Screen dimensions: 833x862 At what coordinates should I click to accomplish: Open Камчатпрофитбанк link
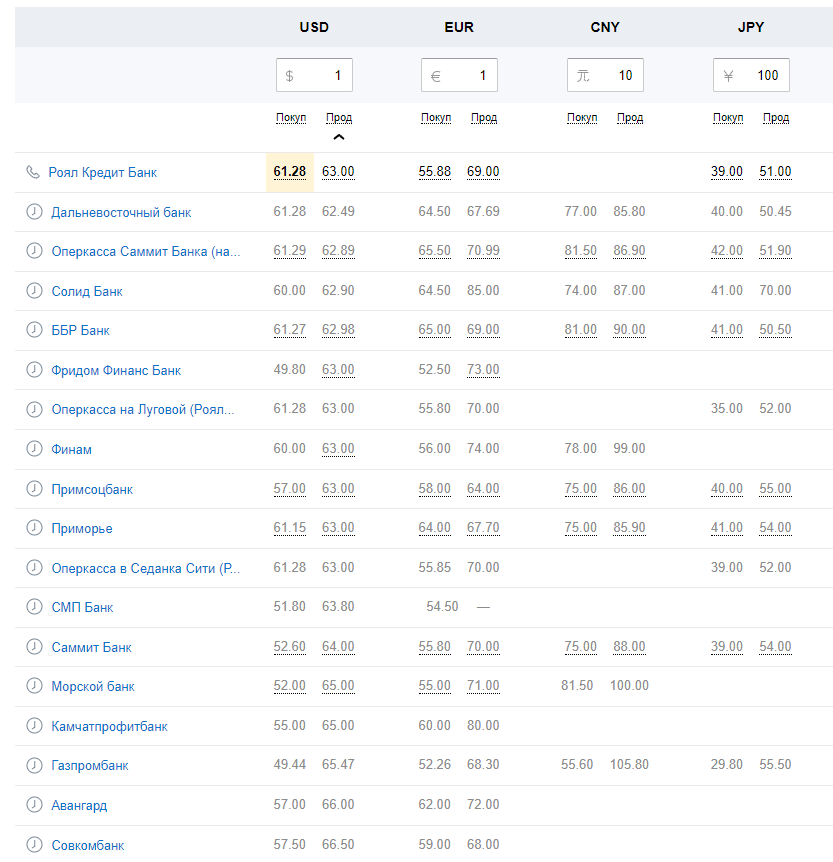click(109, 727)
